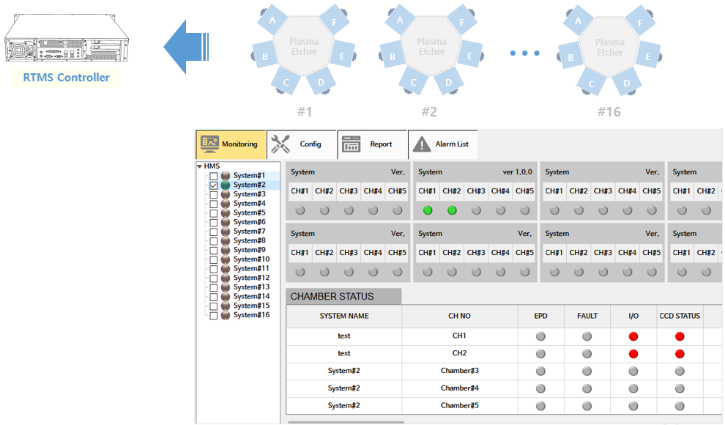Click the EPD indicator in CH1 row
Image resolution: width=725 pixels, height=425 pixels.
[541, 337]
